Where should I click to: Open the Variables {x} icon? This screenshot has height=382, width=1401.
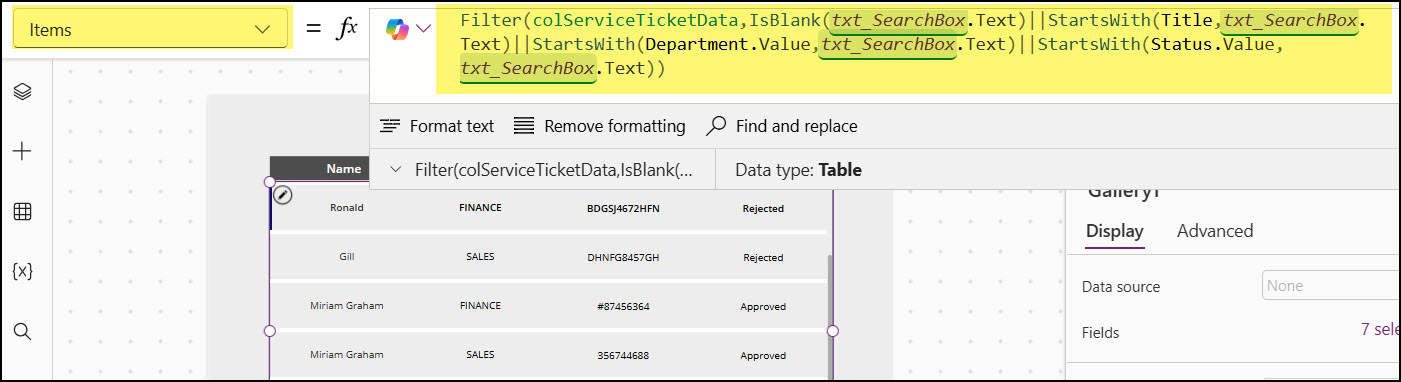22,271
